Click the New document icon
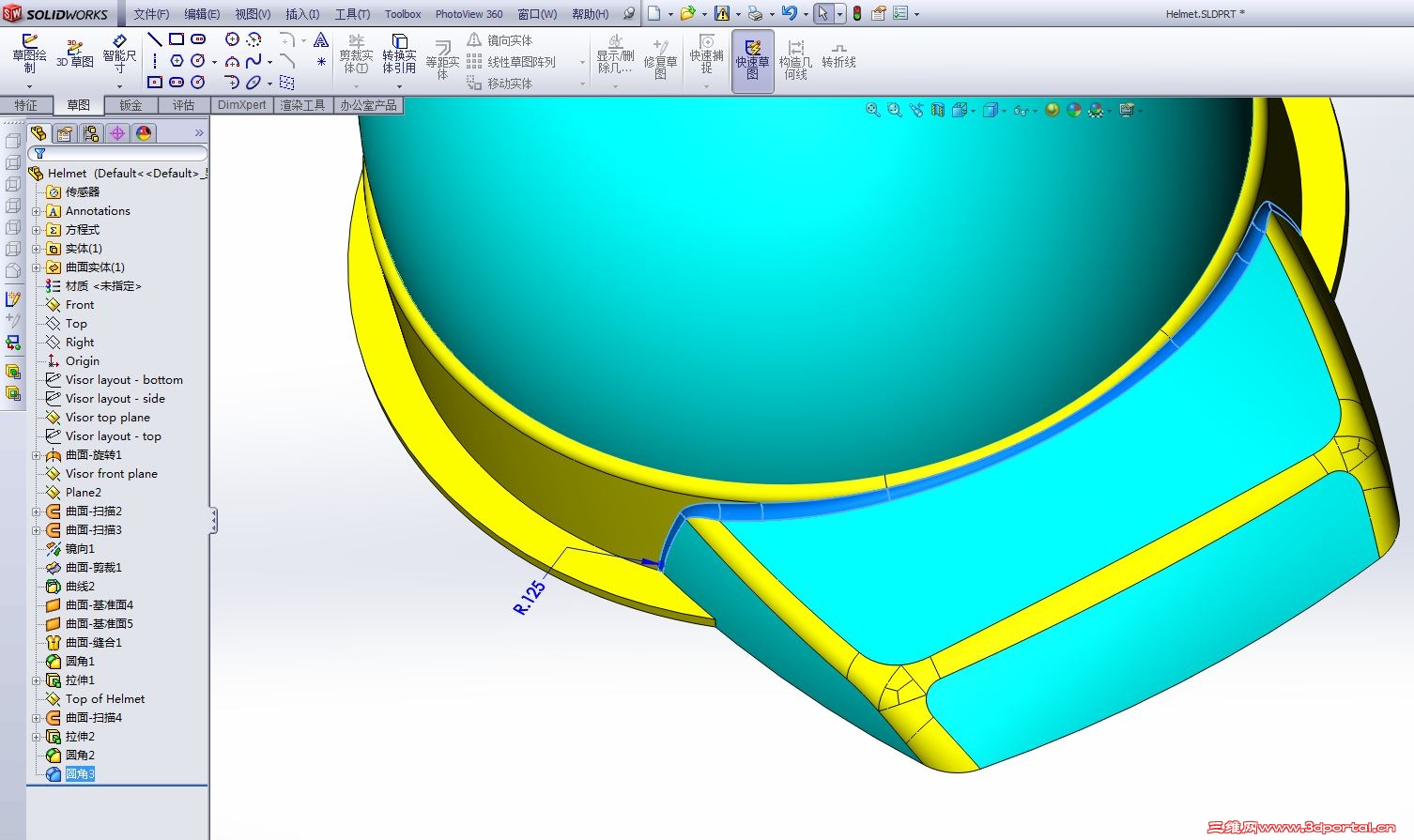 [654, 14]
